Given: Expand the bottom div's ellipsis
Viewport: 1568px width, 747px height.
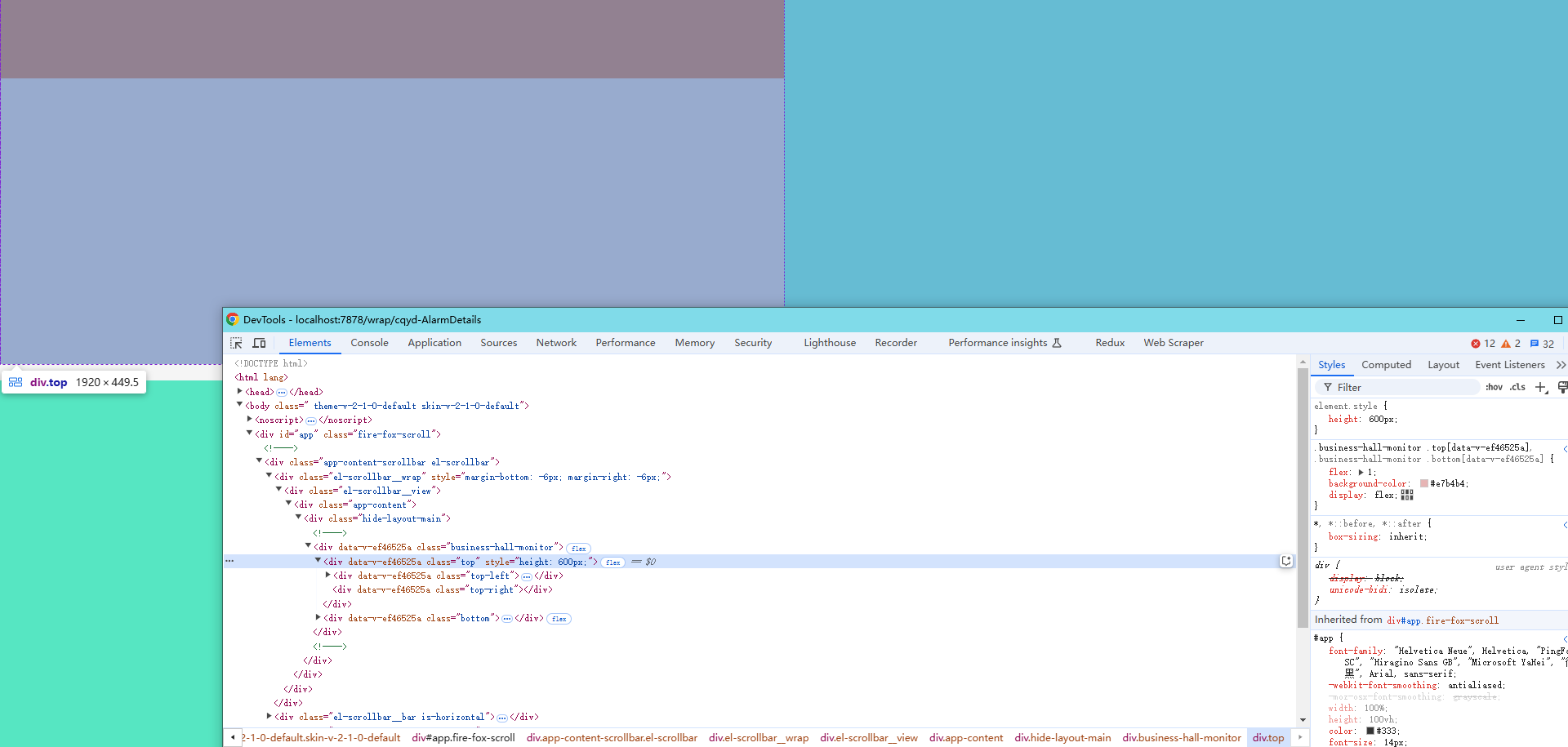Looking at the screenshot, I should pos(507,619).
